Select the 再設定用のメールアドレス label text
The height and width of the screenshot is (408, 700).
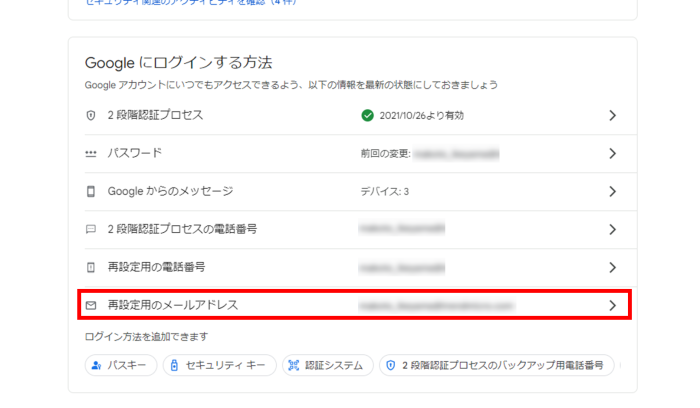[x=173, y=305]
